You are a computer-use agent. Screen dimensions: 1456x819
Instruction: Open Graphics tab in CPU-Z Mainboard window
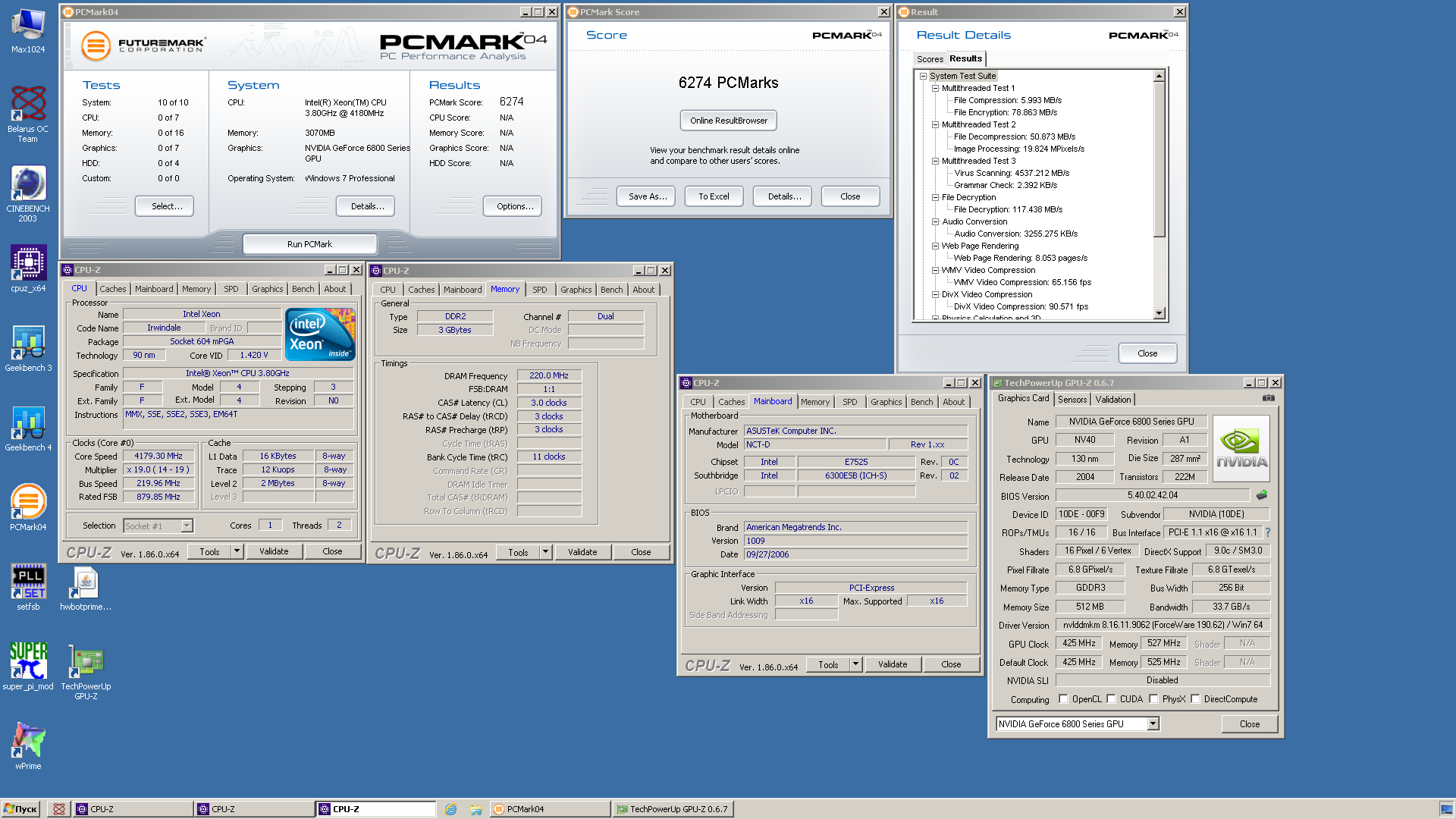click(x=886, y=402)
